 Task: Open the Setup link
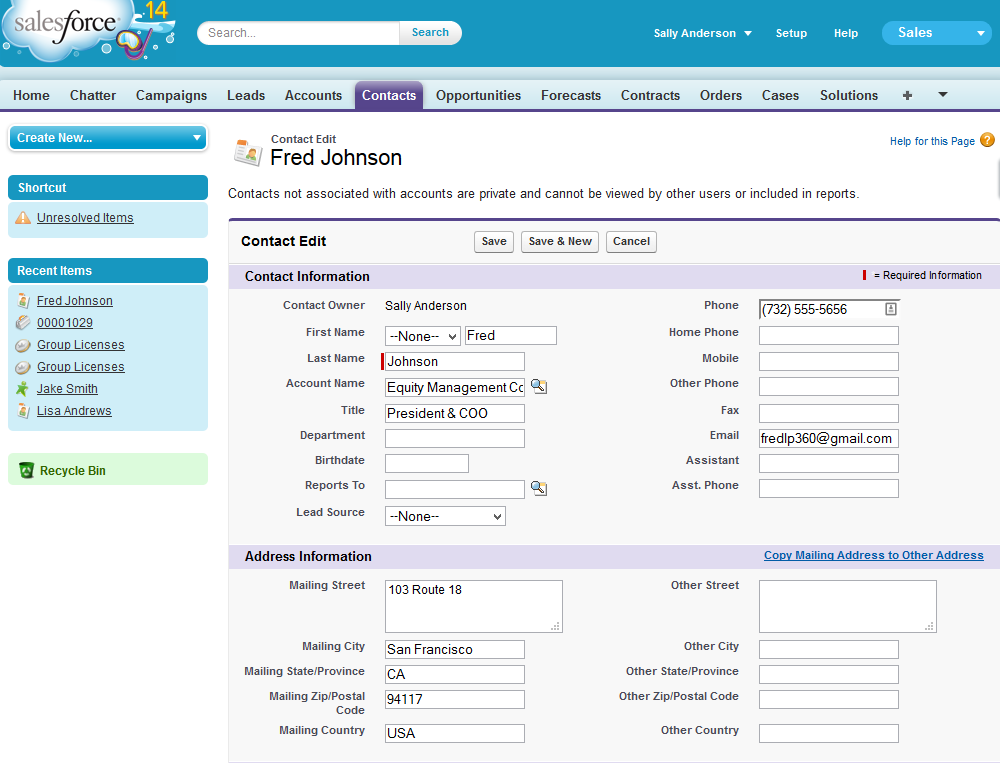(791, 33)
